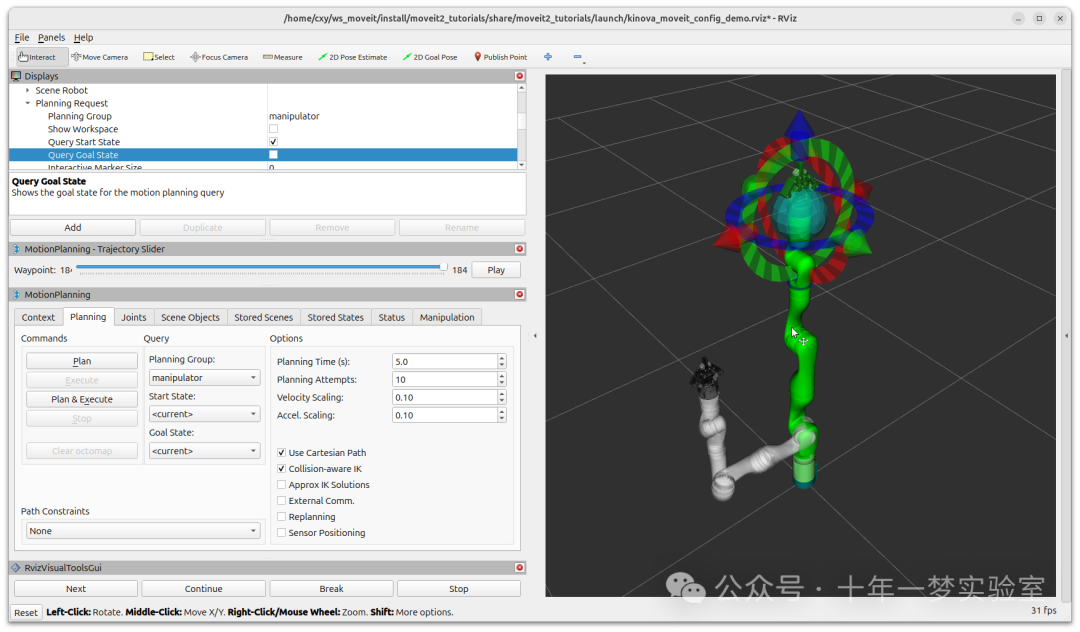Screen dimensions: 1080x632
Task: Close the Trajectory Slider panel
Action: [520, 249]
